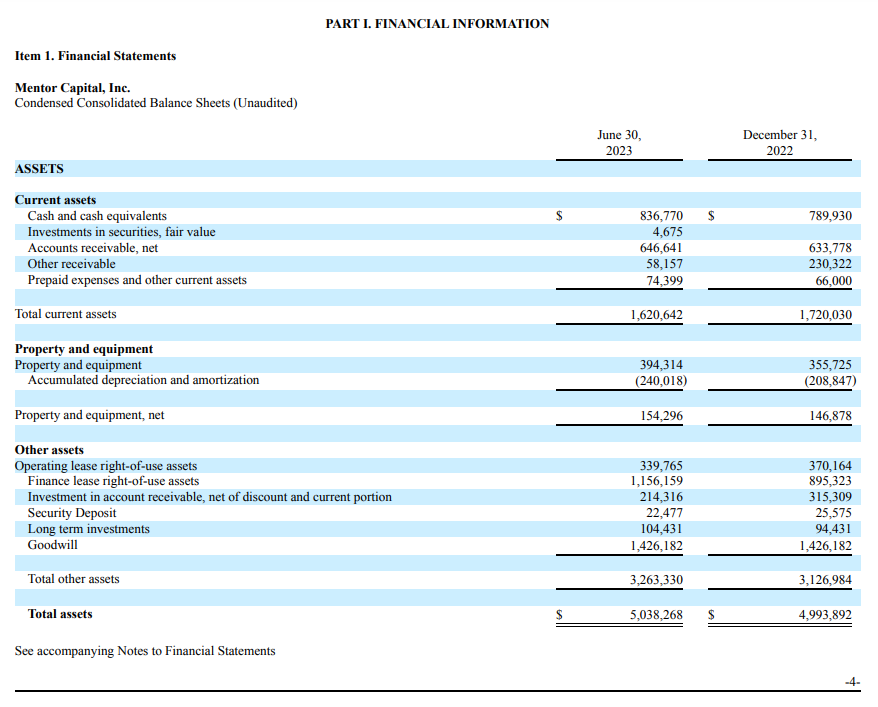This screenshot has height=707, width=878.
Task: Select the 'Total other assets' label
Action: coord(73,579)
